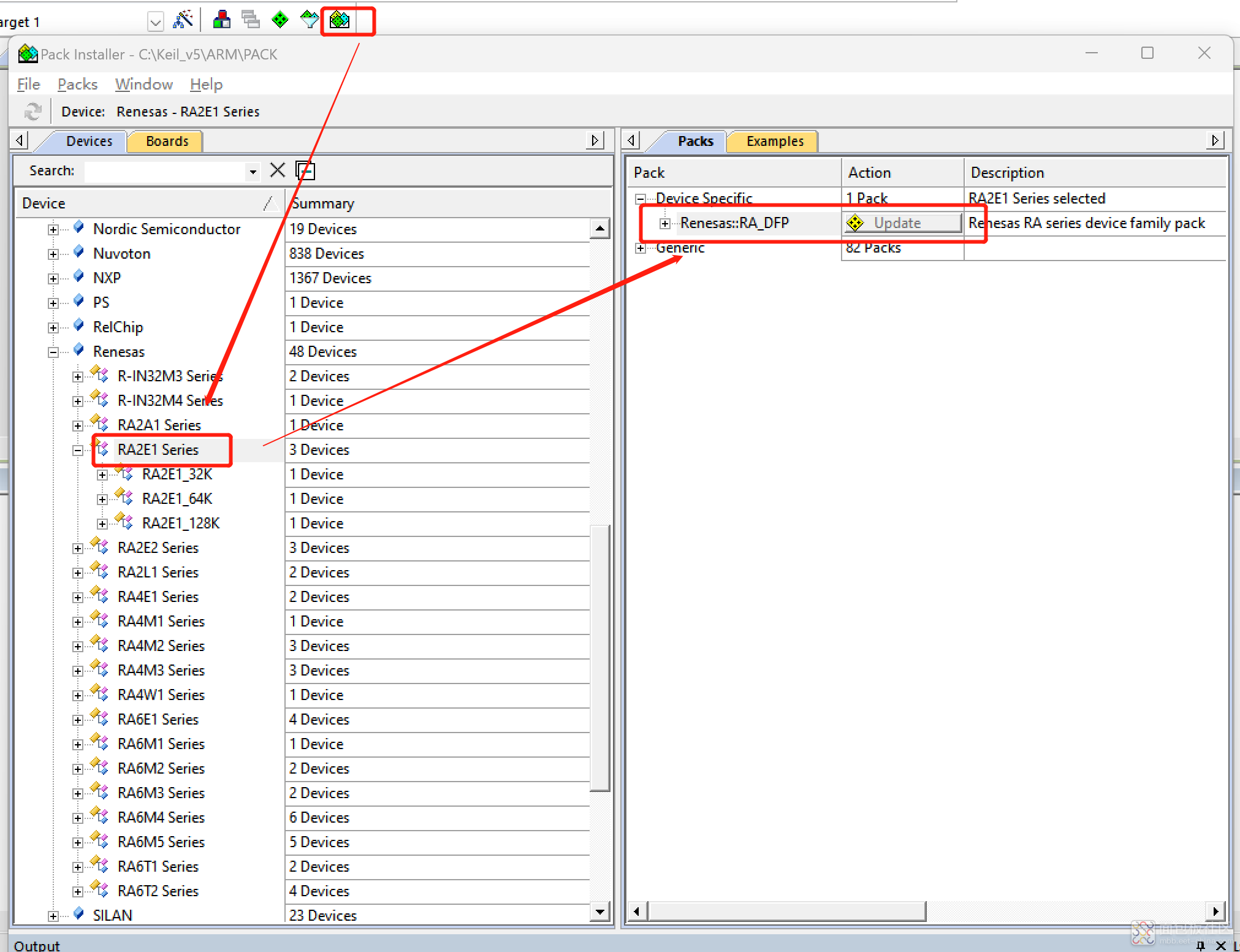
Task: Collapse the RA2E1 Series node
Action: [x=78, y=451]
